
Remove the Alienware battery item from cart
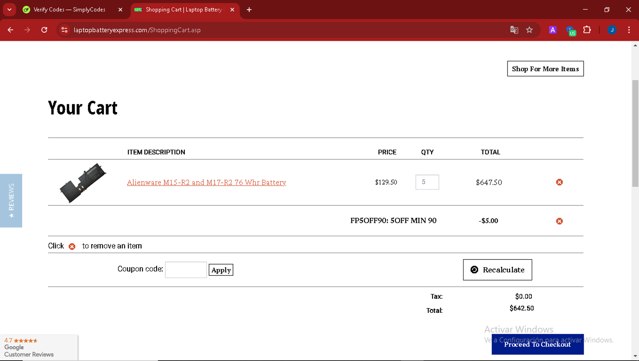[x=559, y=182]
